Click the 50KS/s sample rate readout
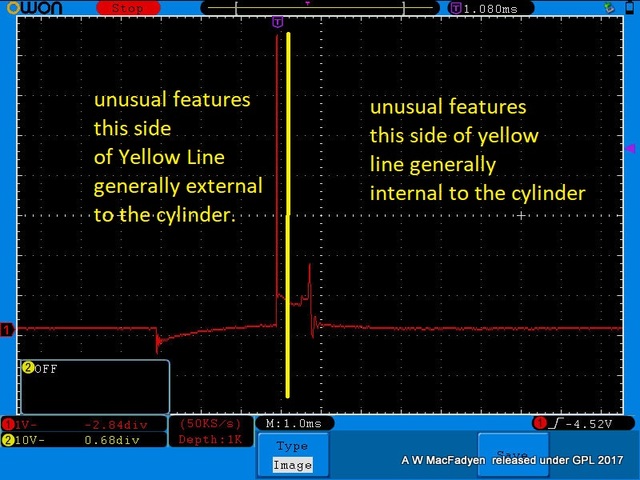640x480 pixels. tap(207, 424)
